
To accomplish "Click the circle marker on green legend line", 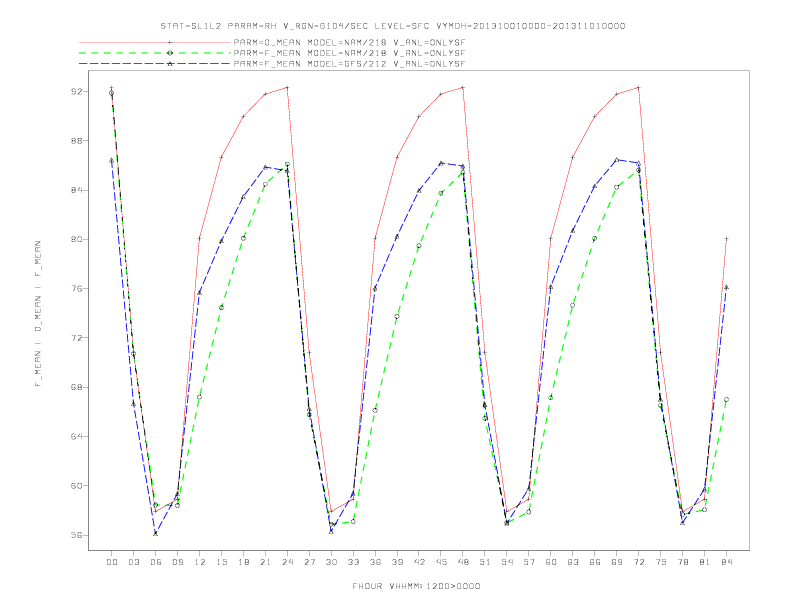I will pos(170,53).
